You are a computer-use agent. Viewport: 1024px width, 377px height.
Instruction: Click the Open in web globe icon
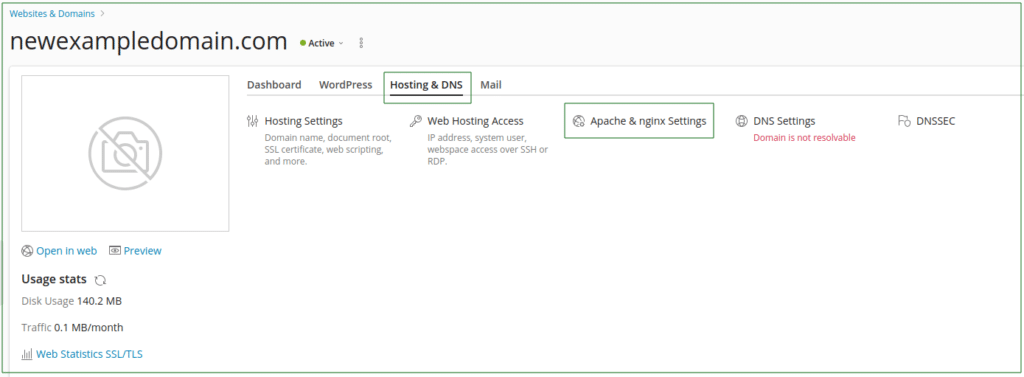click(x=27, y=251)
